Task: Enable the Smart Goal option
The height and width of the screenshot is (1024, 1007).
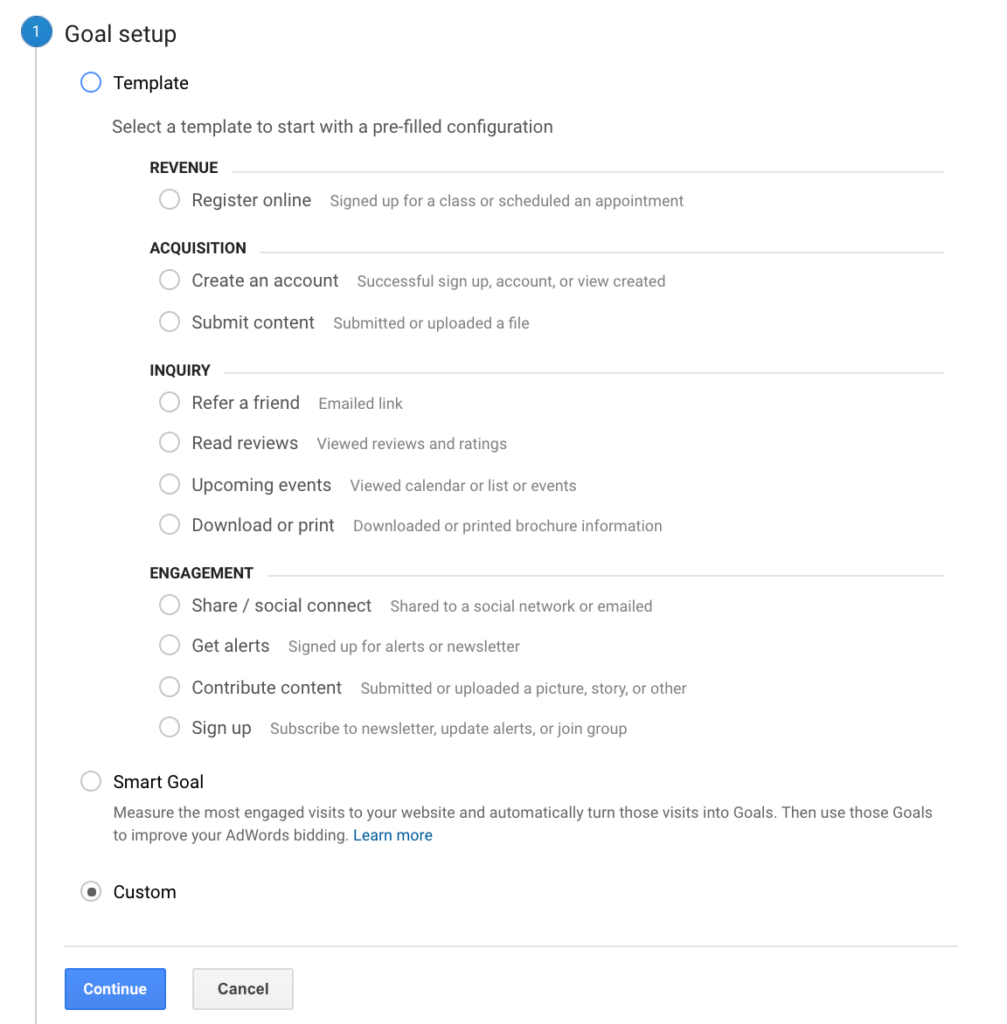Action: (x=91, y=782)
